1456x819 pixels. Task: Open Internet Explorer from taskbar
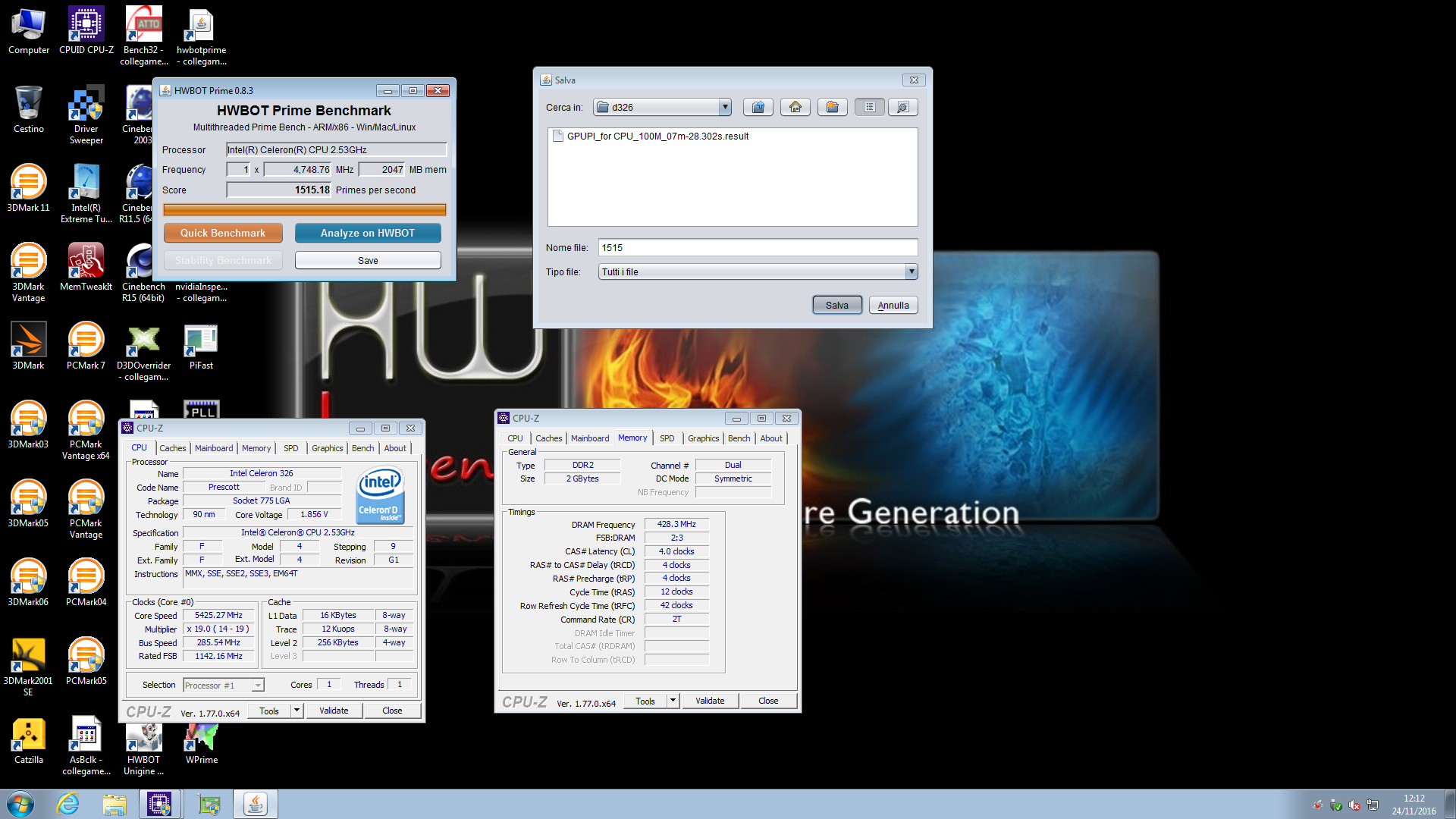[68, 804]
